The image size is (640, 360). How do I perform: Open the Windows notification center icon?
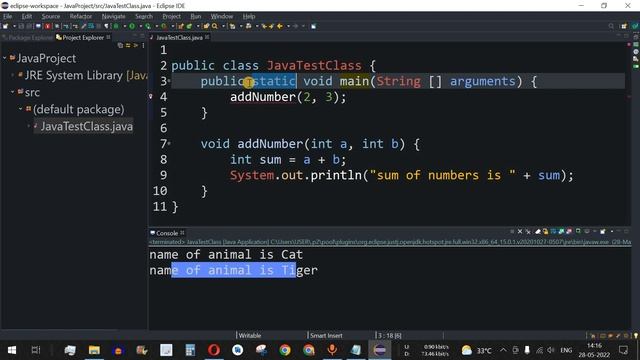[623, 350]
